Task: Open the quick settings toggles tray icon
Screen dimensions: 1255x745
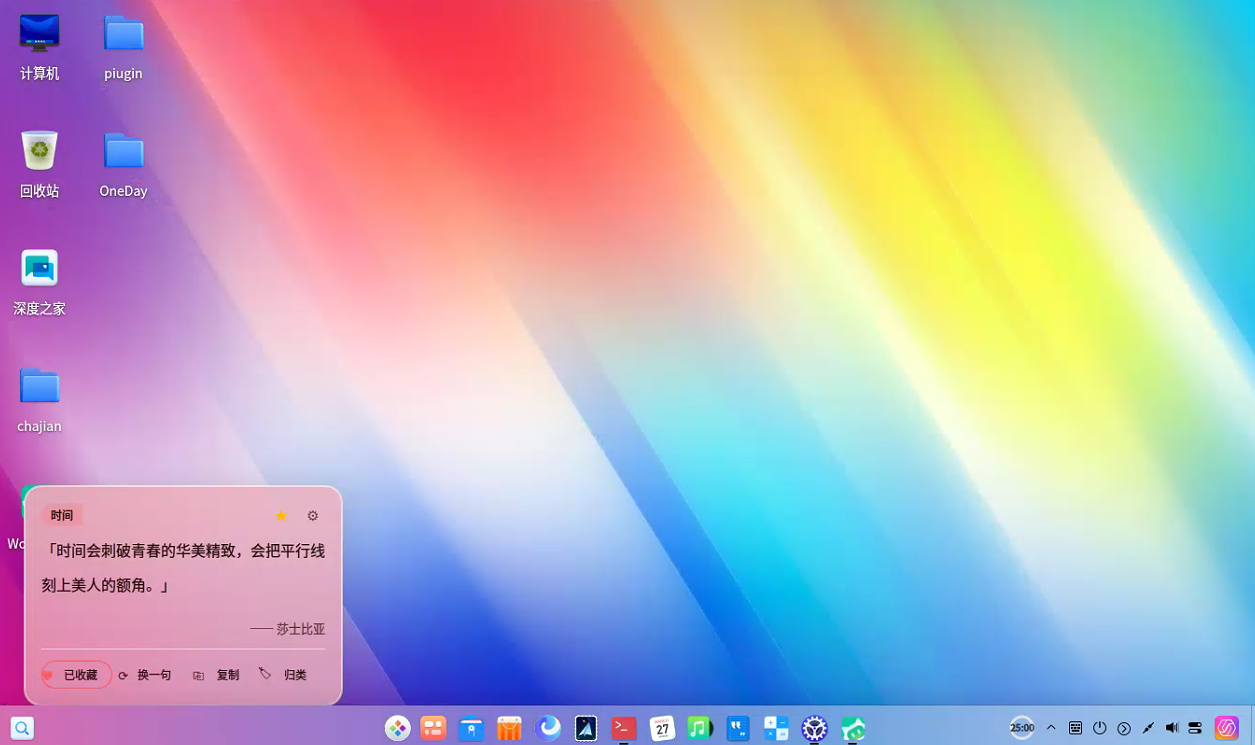Action: click(1195, 728)
